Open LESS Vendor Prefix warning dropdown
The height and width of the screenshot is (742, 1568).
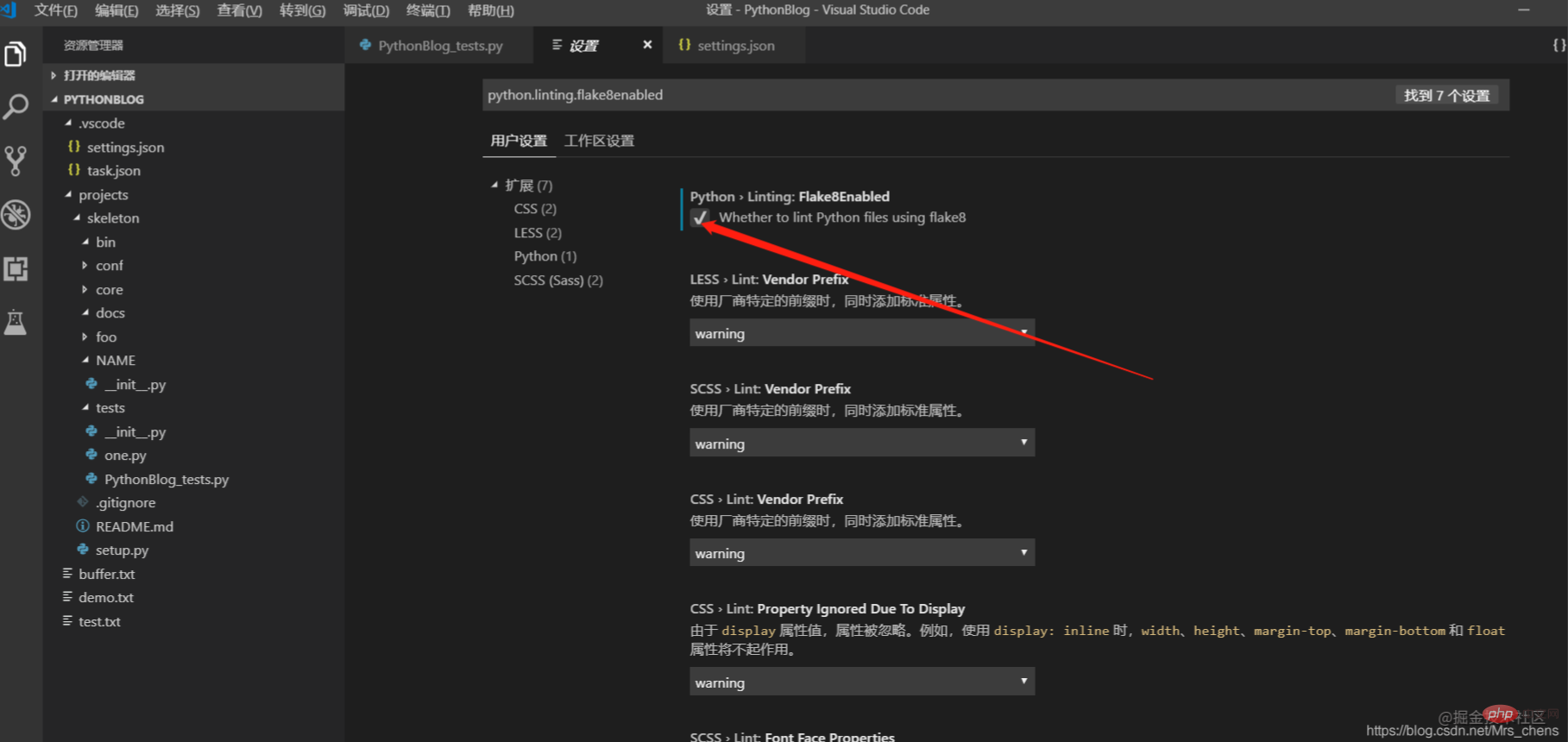click(x=861, y=333)
